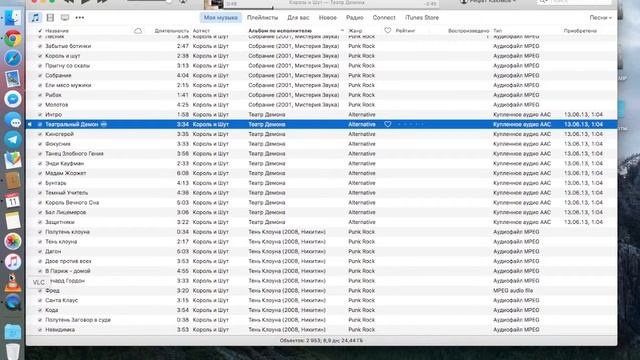Open the Connect tab
The height and width of the screenshot is (360, 640).
click(x=384, y=18)
